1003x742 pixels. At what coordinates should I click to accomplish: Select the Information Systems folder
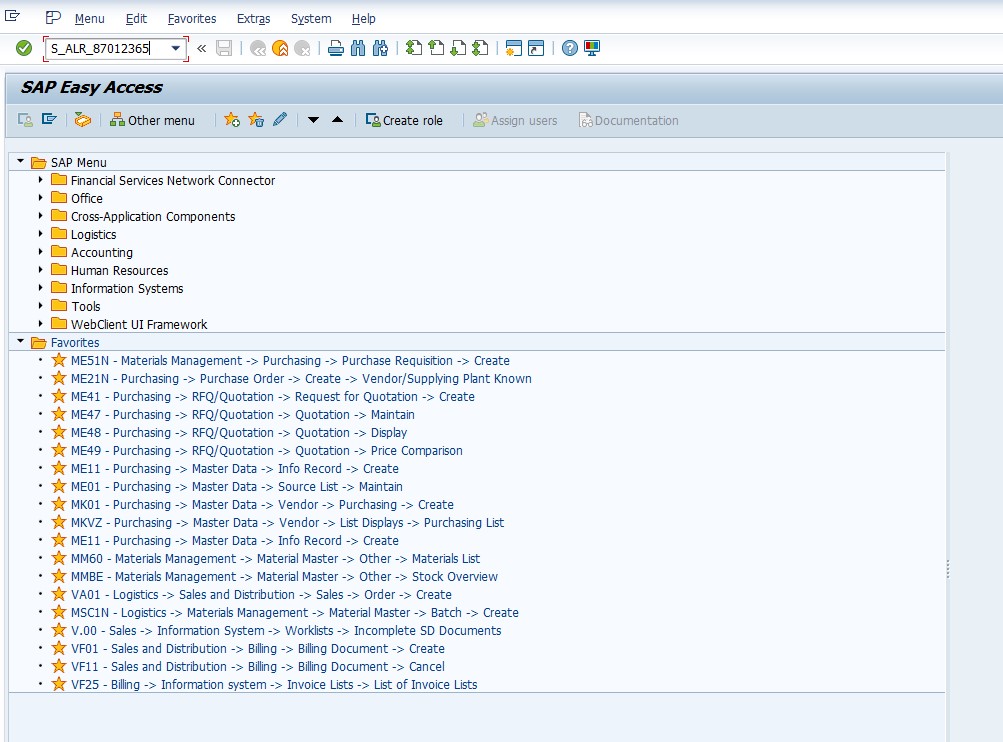127,288
